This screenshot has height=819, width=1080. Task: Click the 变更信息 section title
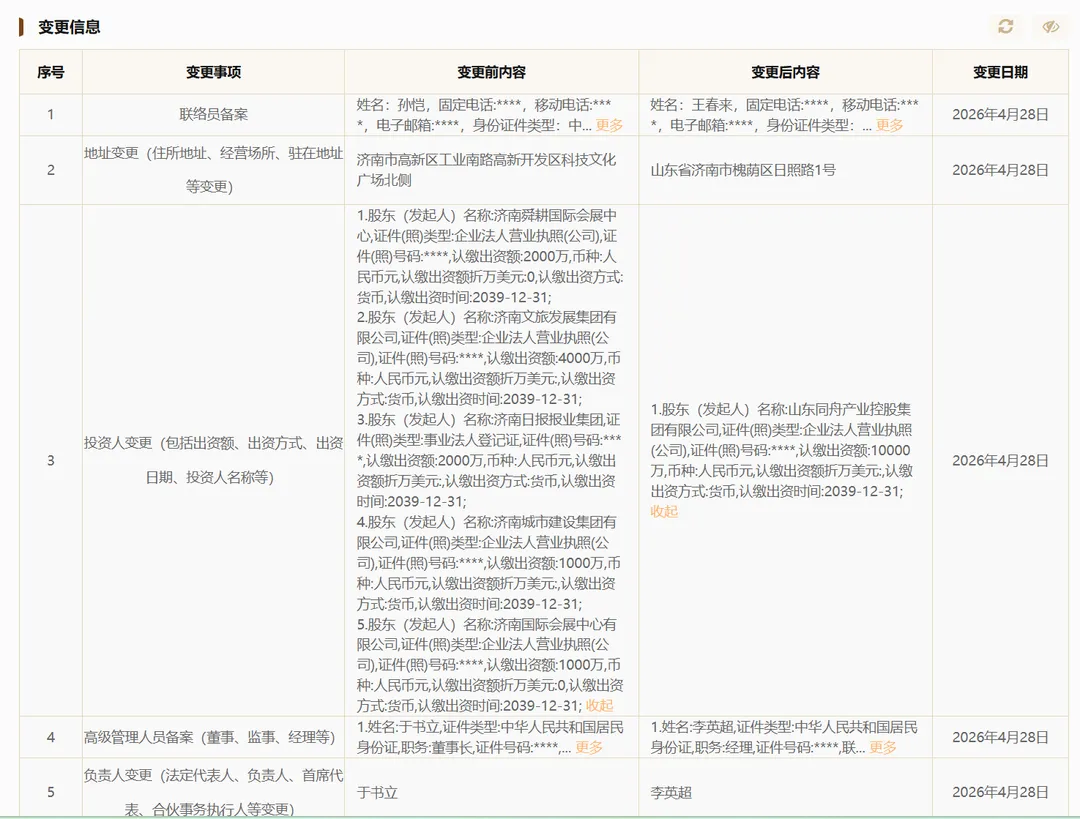[69, 27]
